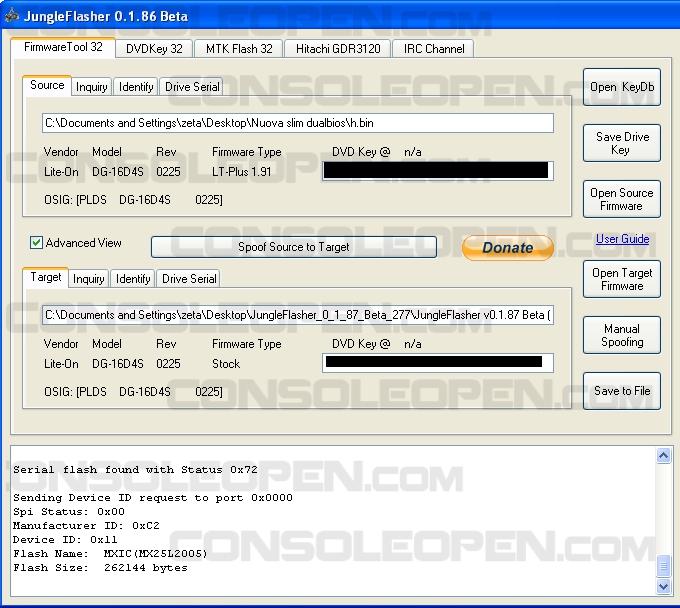
Task: Click the 'Device ID: 0x11' log line
Action: point(65,540)
